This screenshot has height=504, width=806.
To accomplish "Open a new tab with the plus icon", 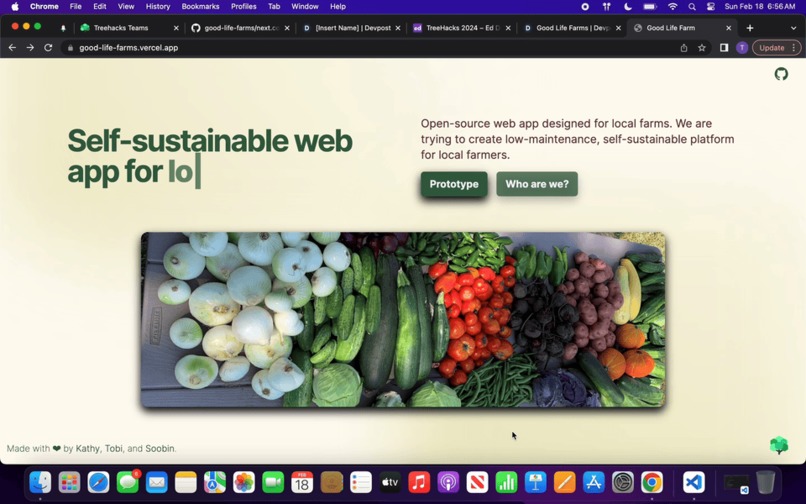I will point(749,28).
